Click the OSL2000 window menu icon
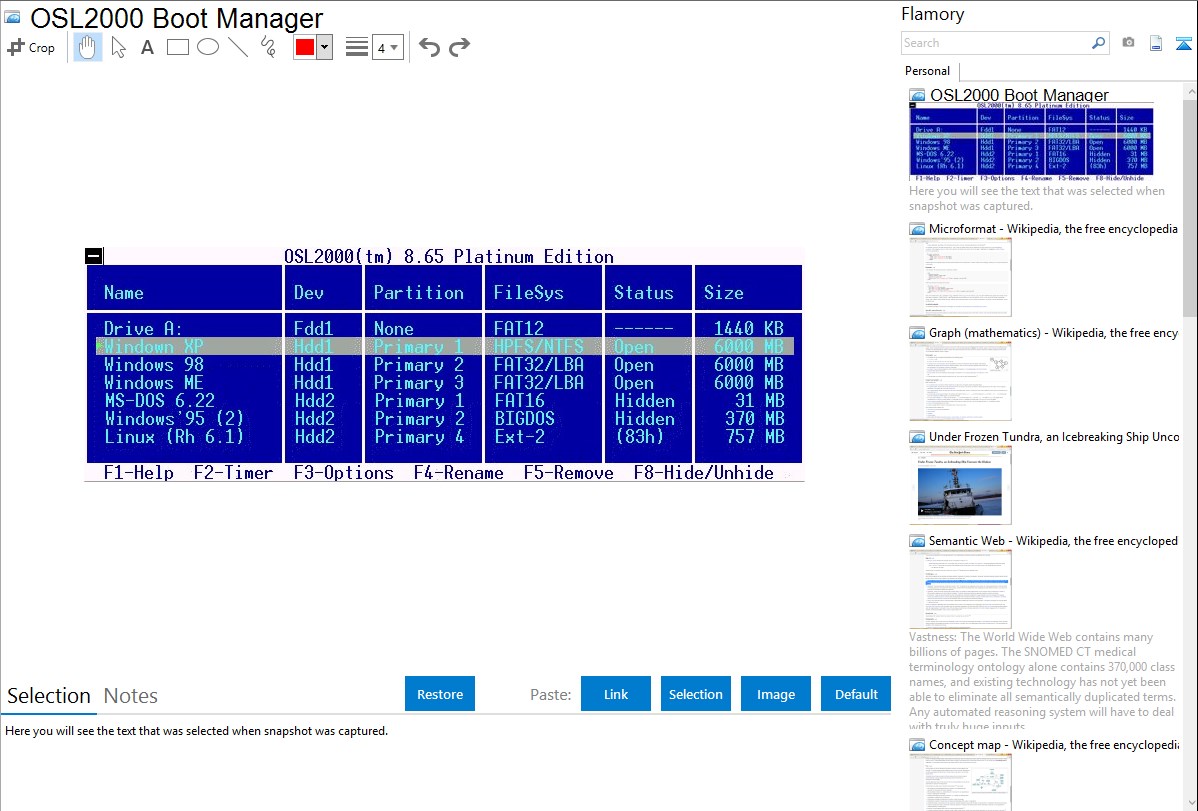This screenshot has height=811, width=1198. tap(94, 256)
